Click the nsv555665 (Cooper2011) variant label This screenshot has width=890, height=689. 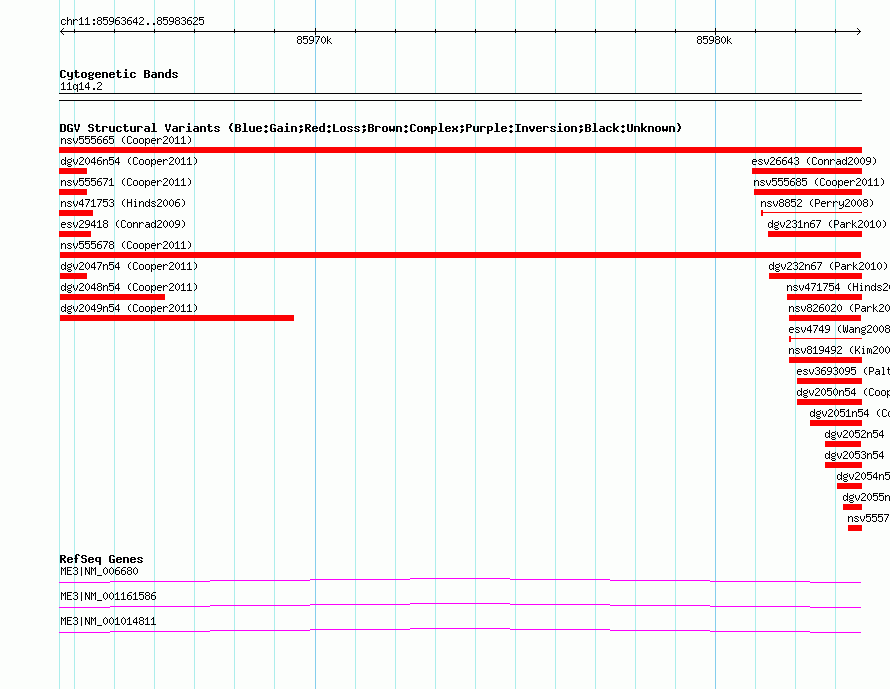tap(126, 140)
